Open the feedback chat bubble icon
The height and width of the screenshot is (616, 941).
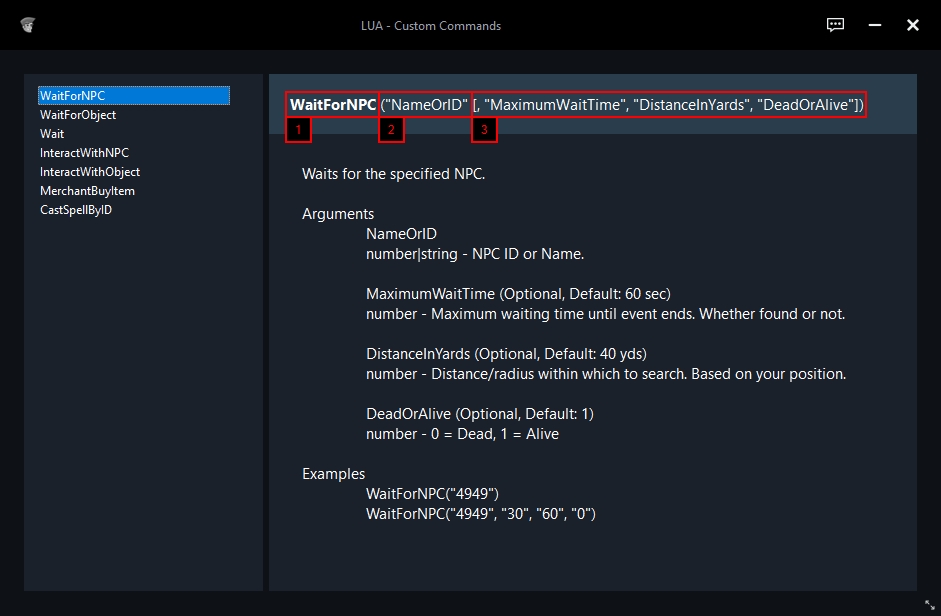835,25
